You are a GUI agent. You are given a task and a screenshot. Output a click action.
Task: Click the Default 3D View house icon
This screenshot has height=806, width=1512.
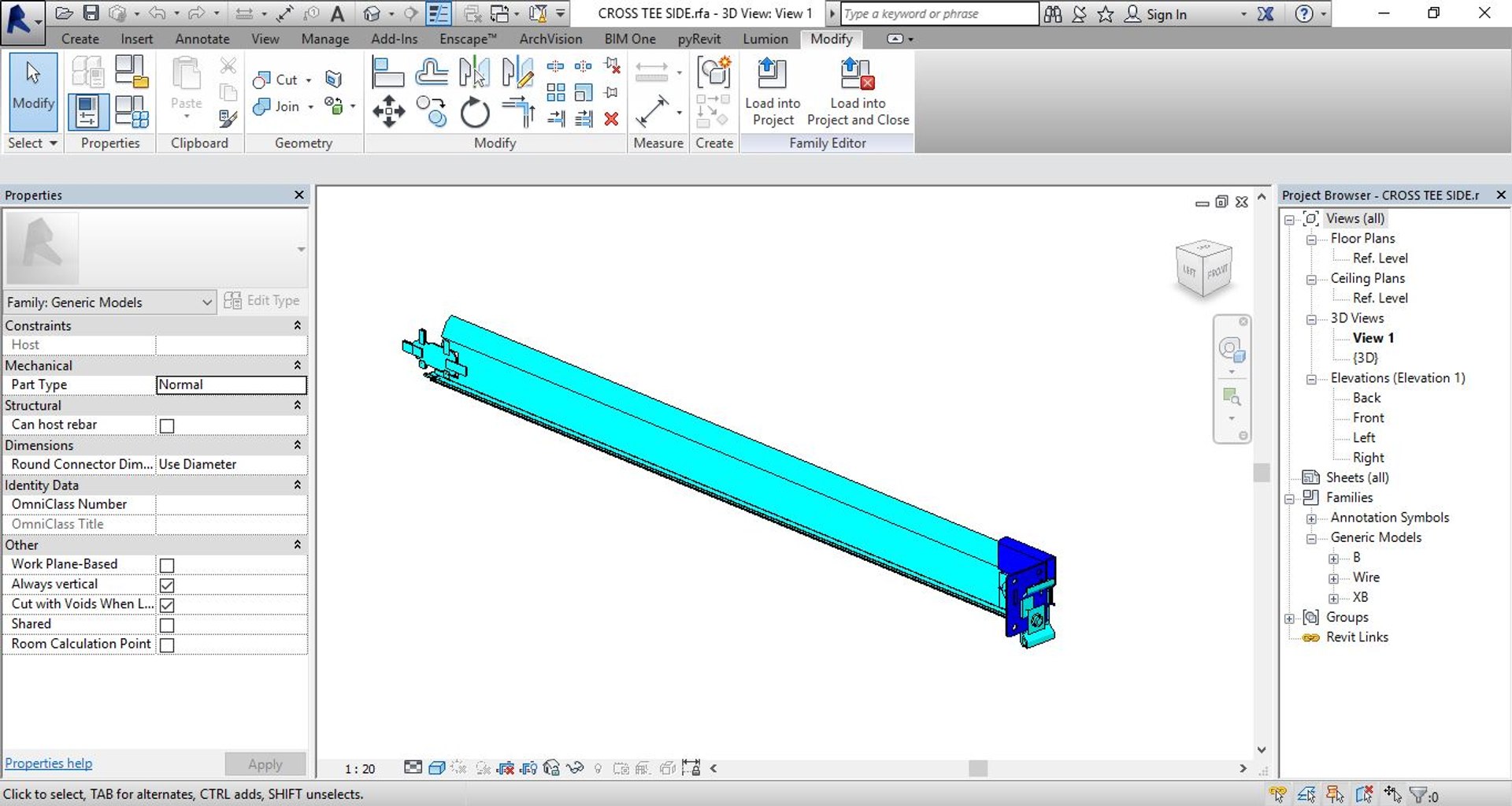point(372,13)
